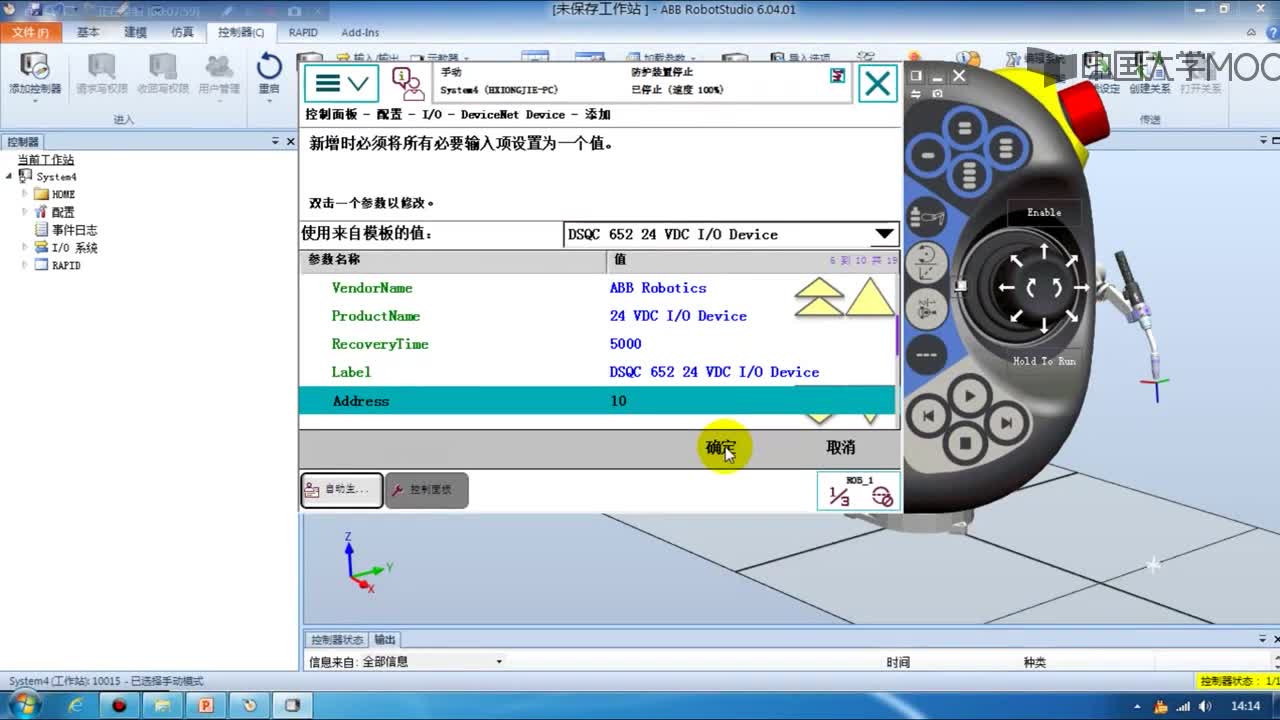Click the Enable device button on FlexPendant
This screenshot has width=1280, height=720.
coord(1044,212)
